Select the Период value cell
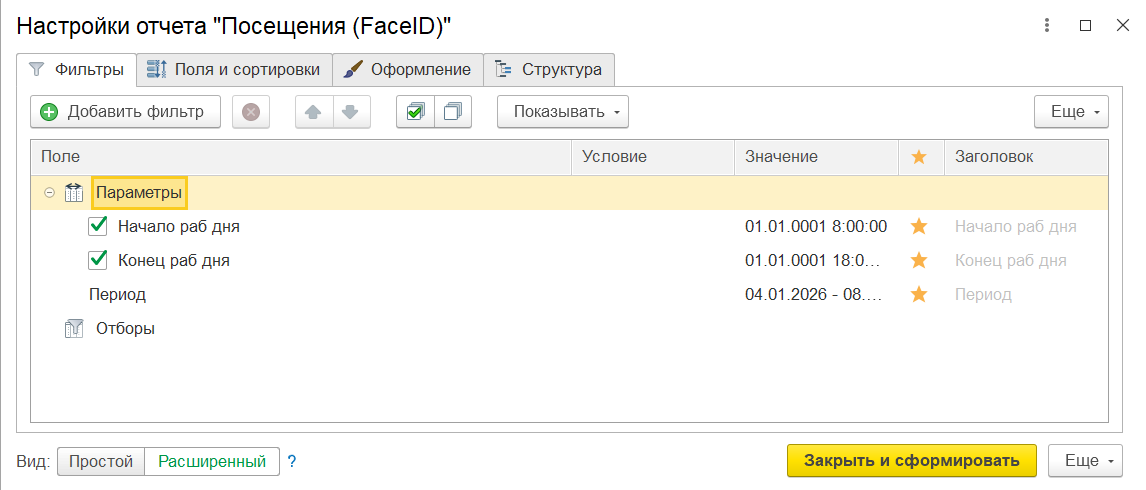The image size is (1146, 490). [x=814, y=295]
